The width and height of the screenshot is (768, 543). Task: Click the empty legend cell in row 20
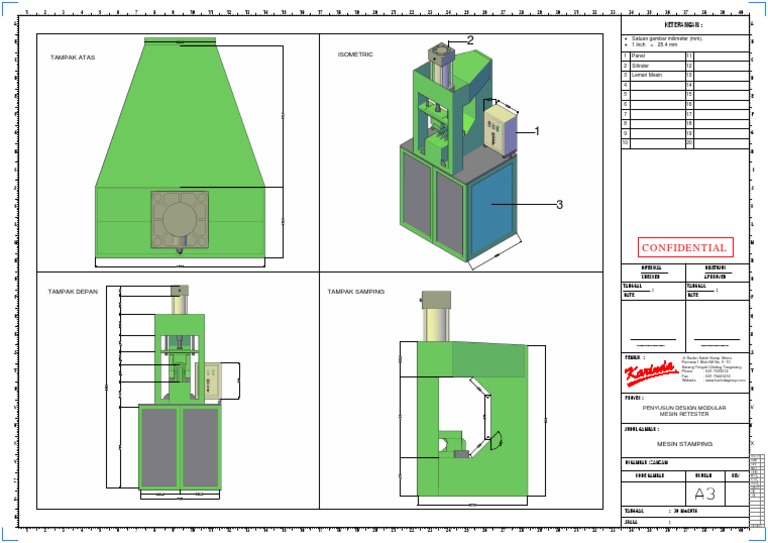click(721, 143)
